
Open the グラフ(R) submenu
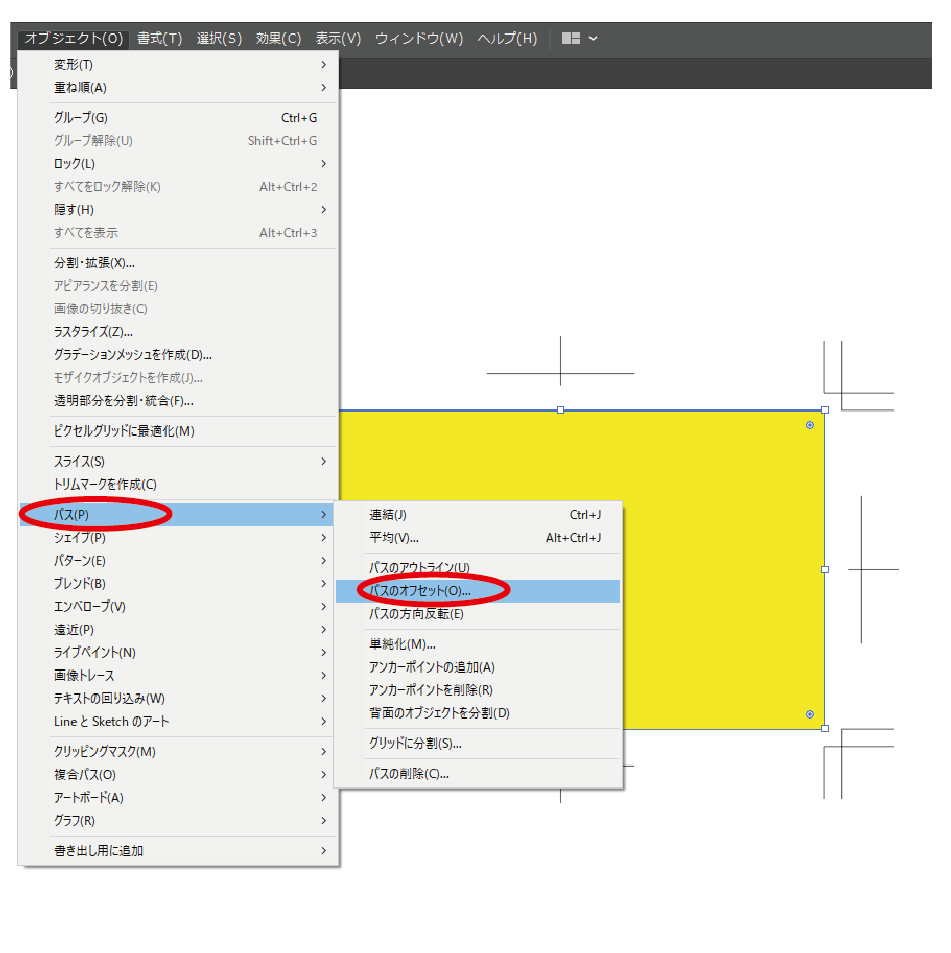(x=178, y=821)
